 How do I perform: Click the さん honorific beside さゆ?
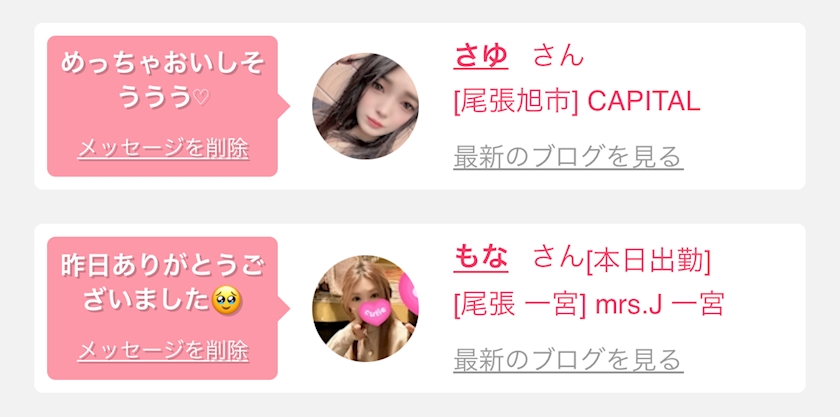[558, 56]
